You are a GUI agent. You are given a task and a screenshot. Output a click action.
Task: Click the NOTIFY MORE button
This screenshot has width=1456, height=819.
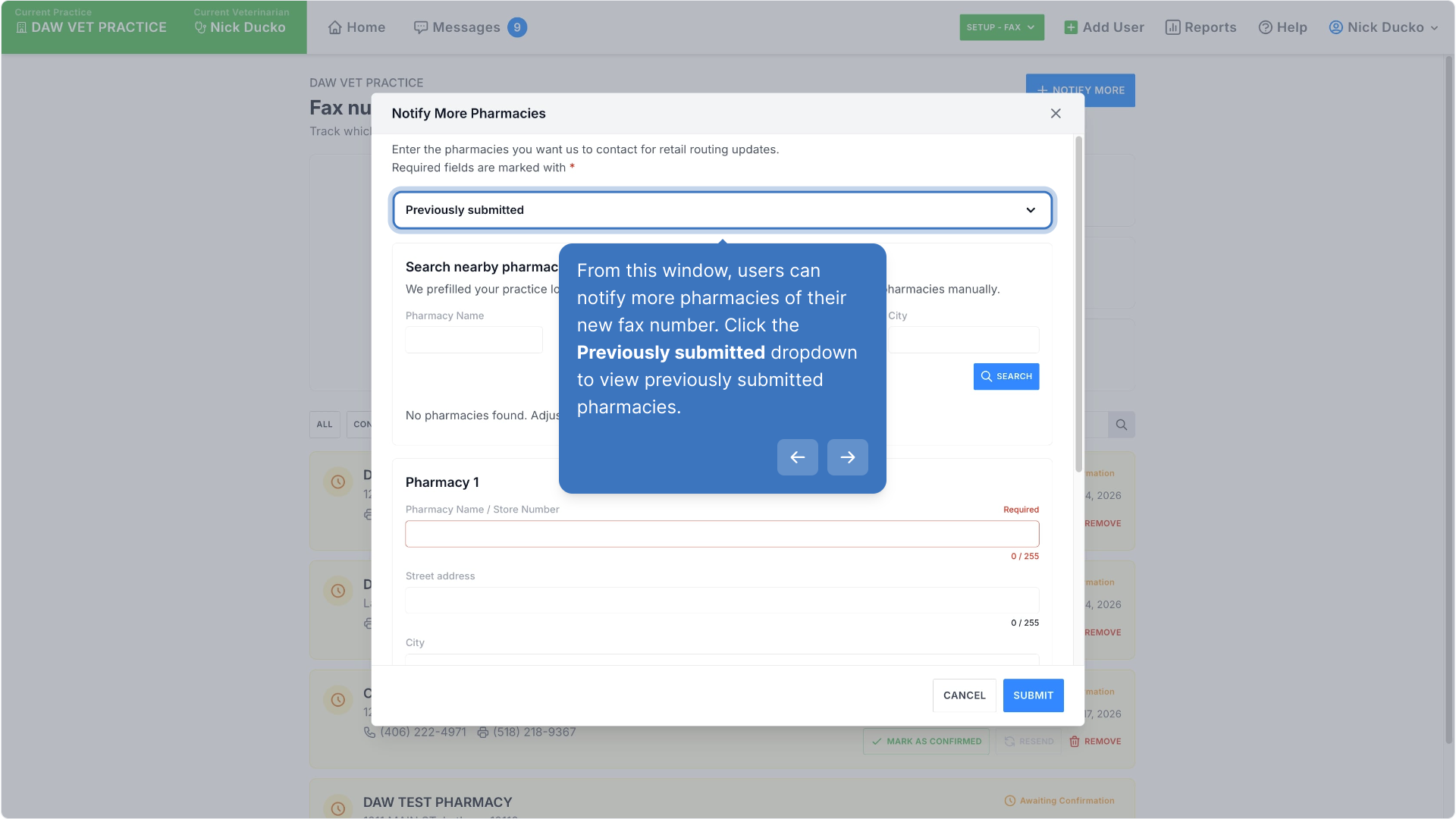click(x=1081, y=89)
